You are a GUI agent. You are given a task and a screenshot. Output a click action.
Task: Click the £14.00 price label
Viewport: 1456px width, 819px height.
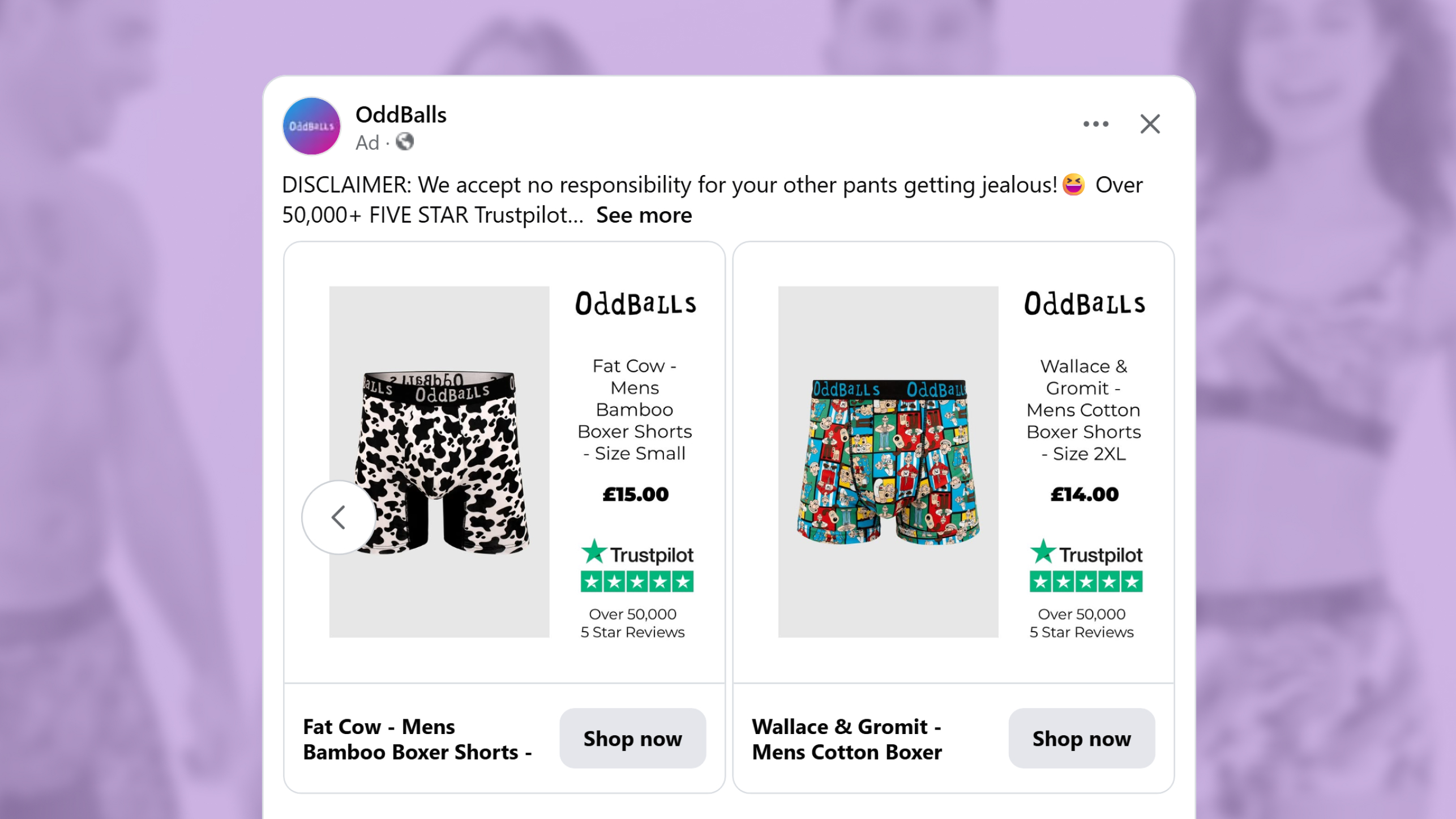[1084, 494]
